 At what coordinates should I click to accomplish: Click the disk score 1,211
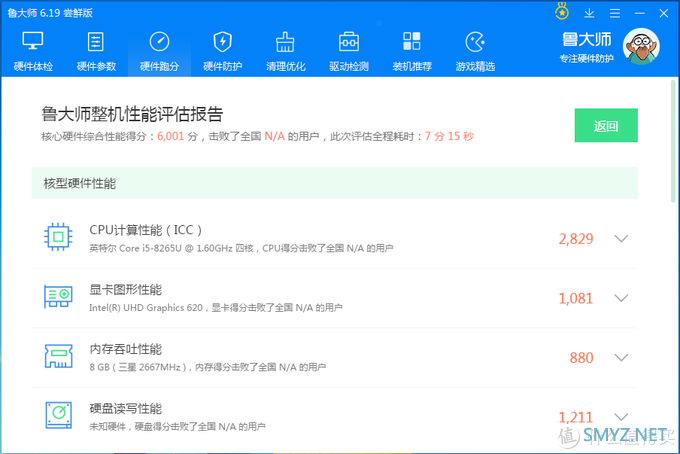pos(575,417)
